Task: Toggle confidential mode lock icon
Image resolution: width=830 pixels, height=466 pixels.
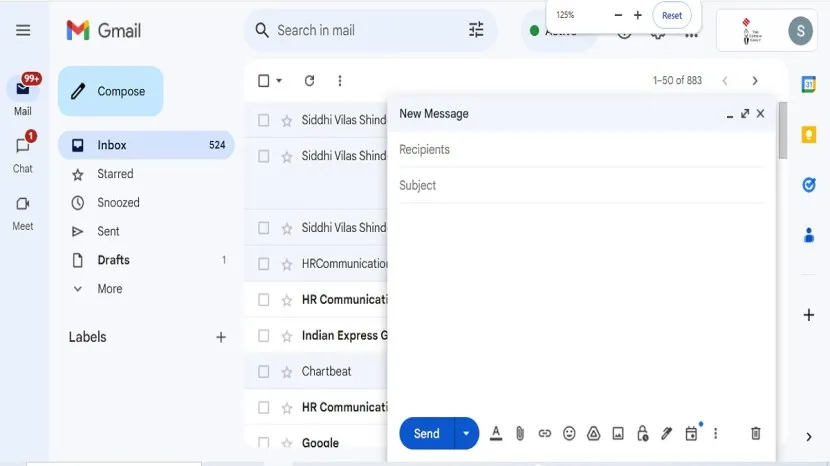Action: pos(643,433)
